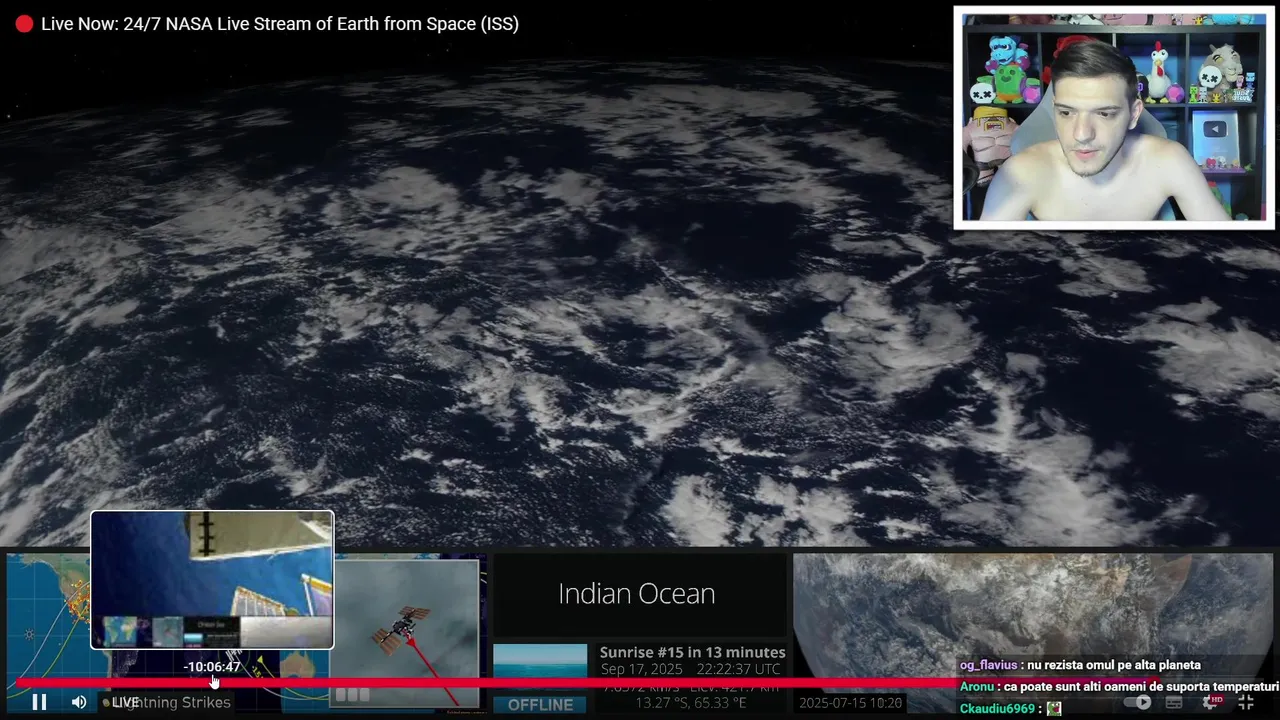Exit fullscreen mode
Image resolution: width=1280 pixels, height=720 pixels.
tap(1246, 702)
